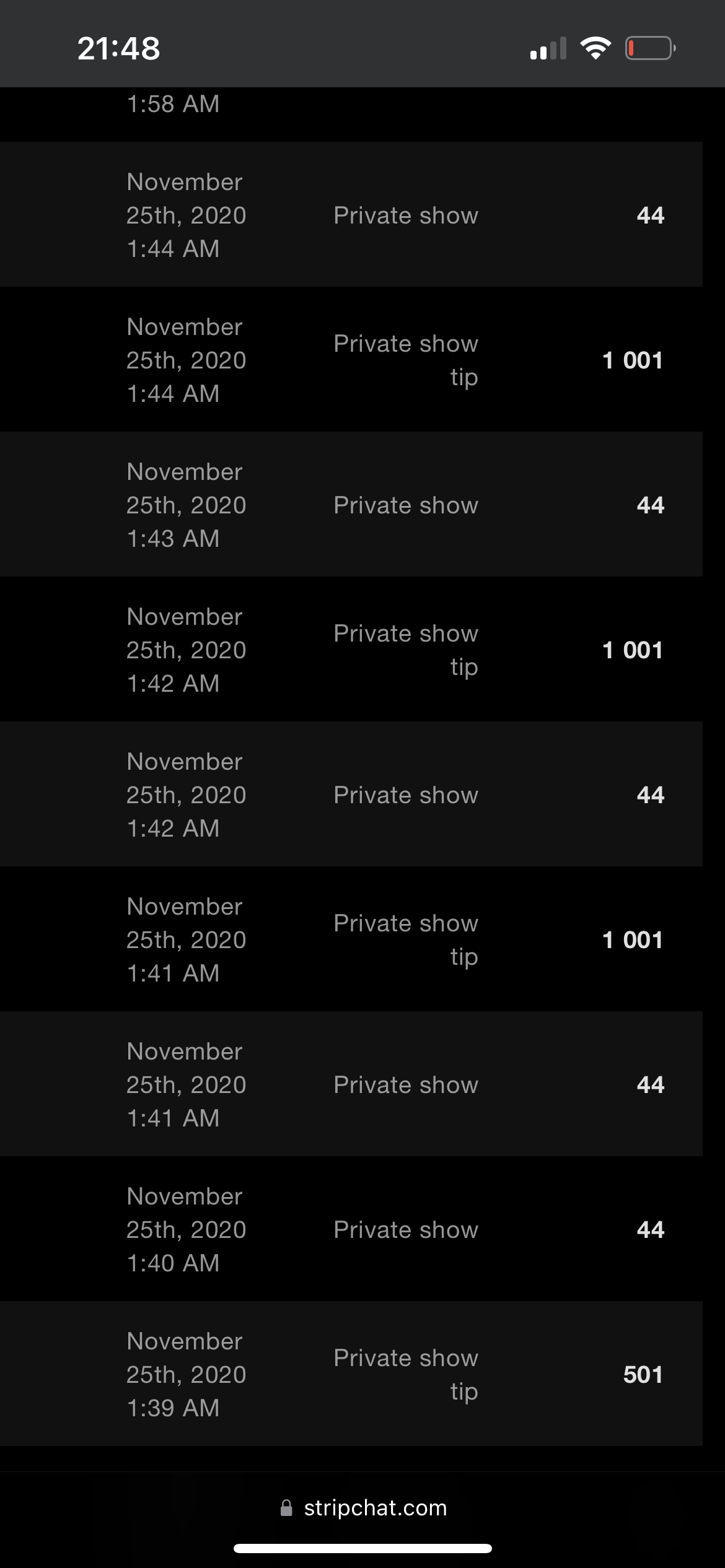Open the stripchat.com address bar
Screen dimensions: 725x1568
(375, 1508)
